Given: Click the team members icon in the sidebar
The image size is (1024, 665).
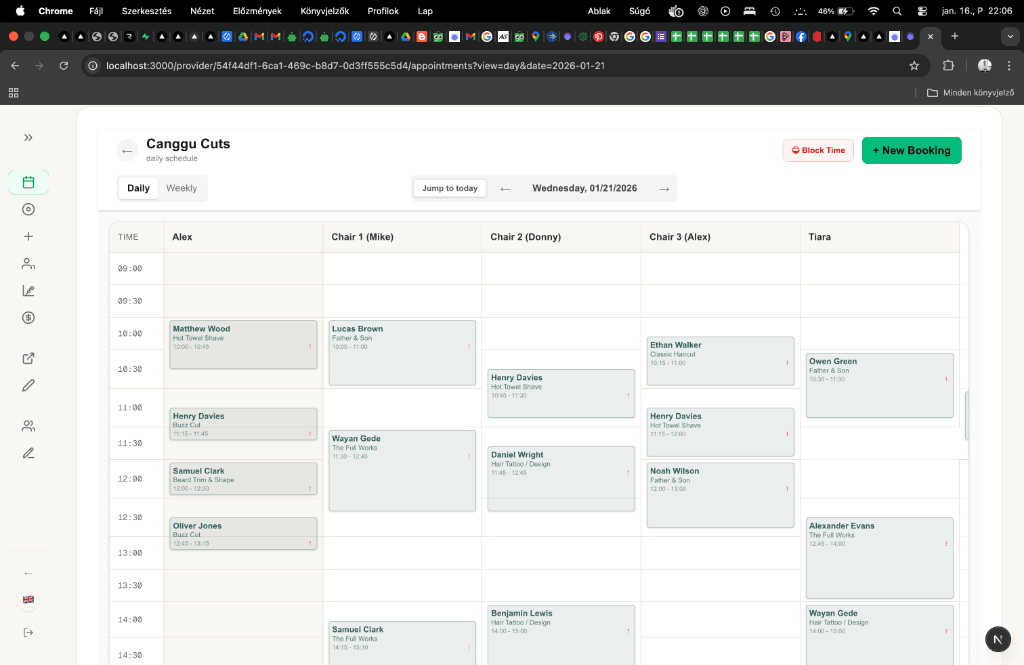Looking at the screenshot, I should coord(28,426).
